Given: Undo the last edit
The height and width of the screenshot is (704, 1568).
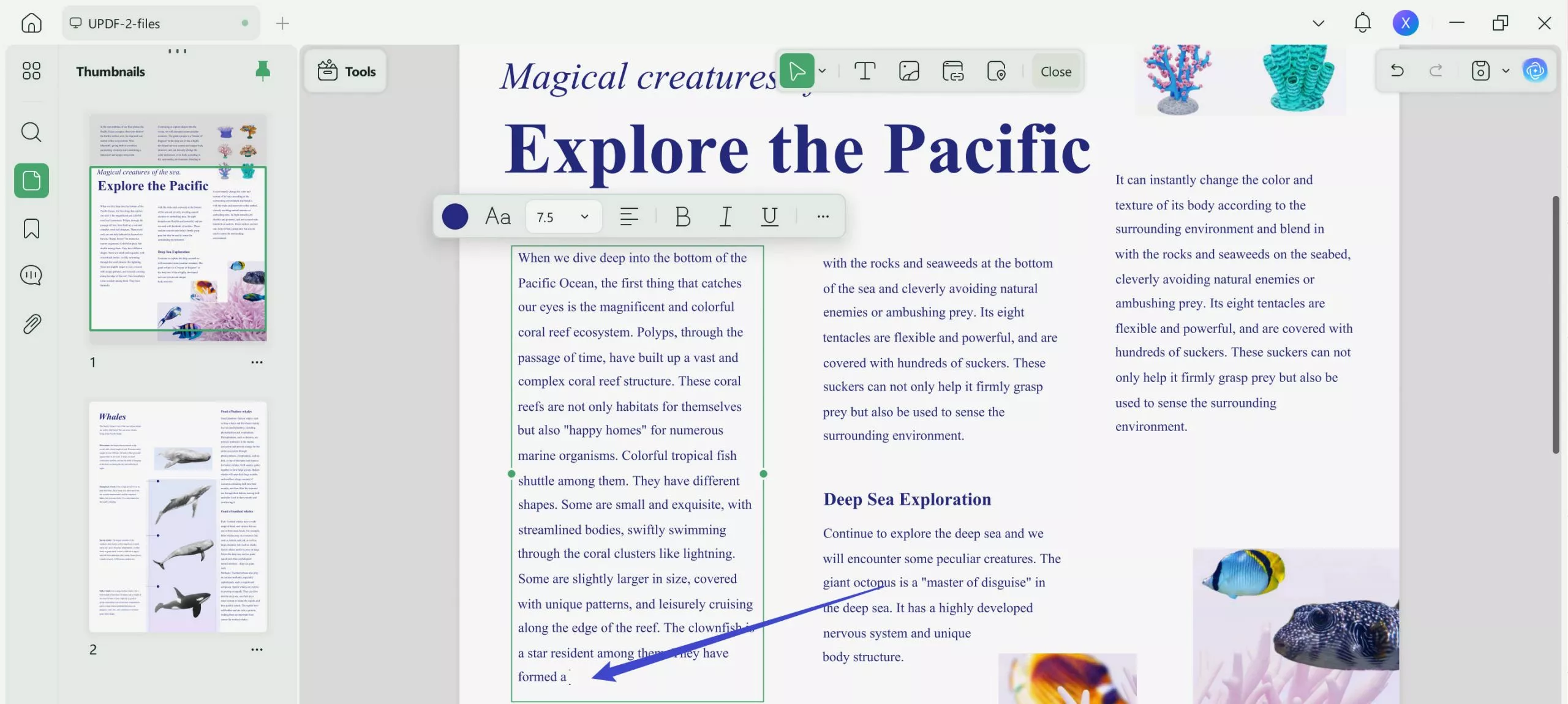Looking at the screenshot, I should tap(1397, 70).
